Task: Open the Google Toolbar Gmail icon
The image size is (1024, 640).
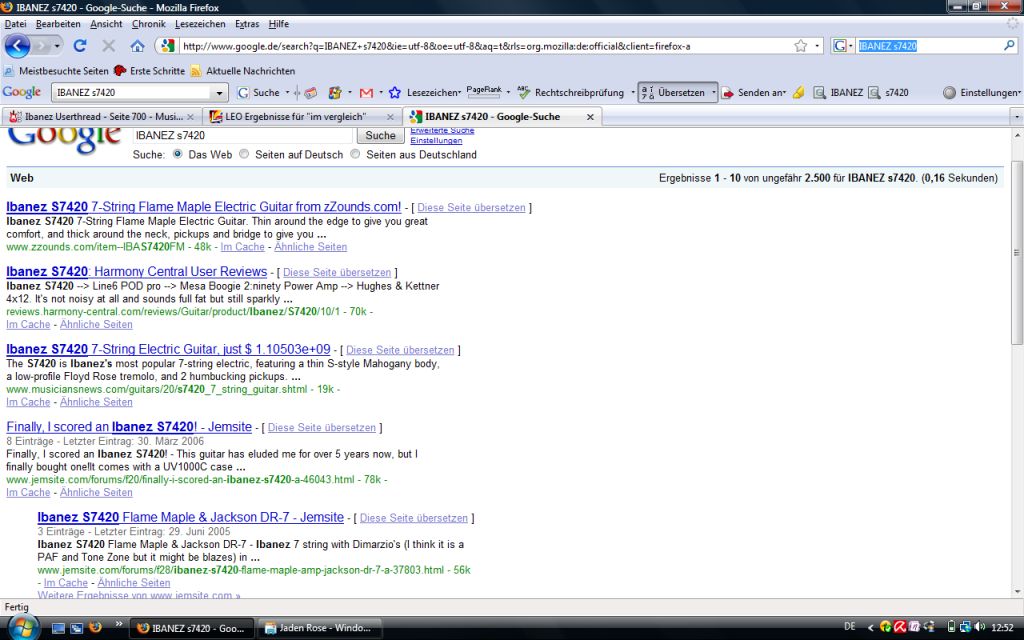Action: tap(366, 93)
